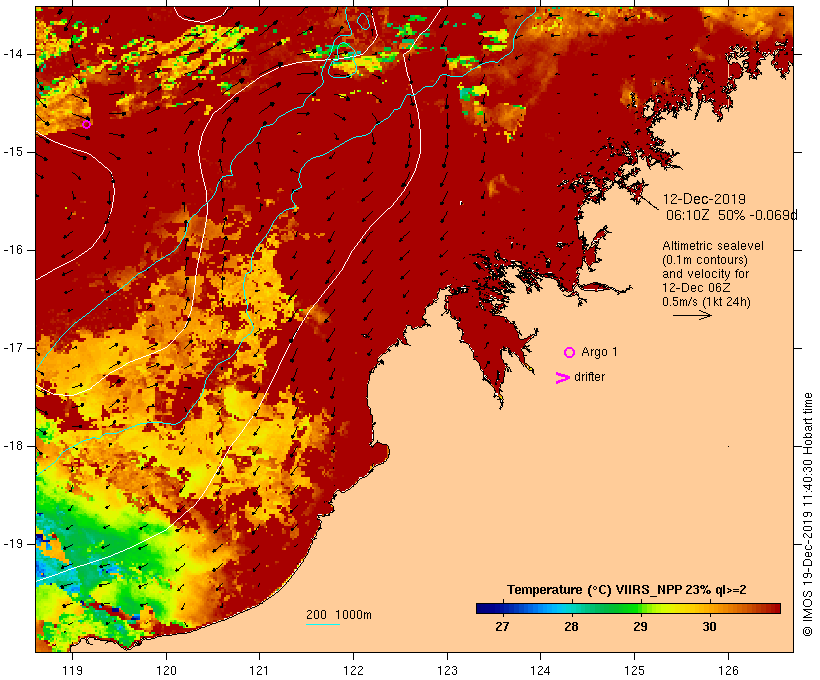Click the 0.5m/s velocity scale arrow
This screenshot has height=680, width=820.
coord(692,315)
